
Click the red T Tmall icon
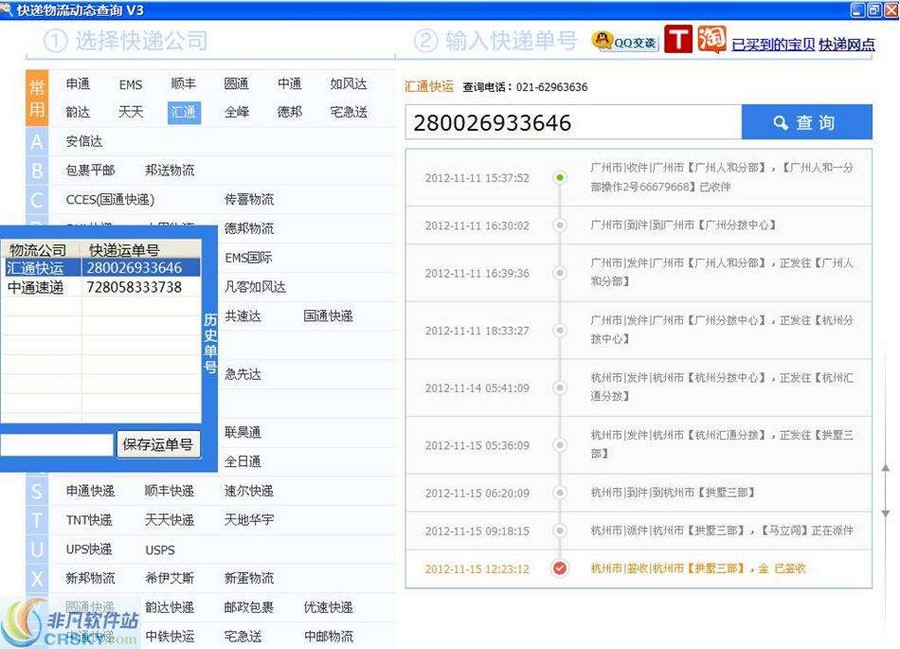[678, 40]
